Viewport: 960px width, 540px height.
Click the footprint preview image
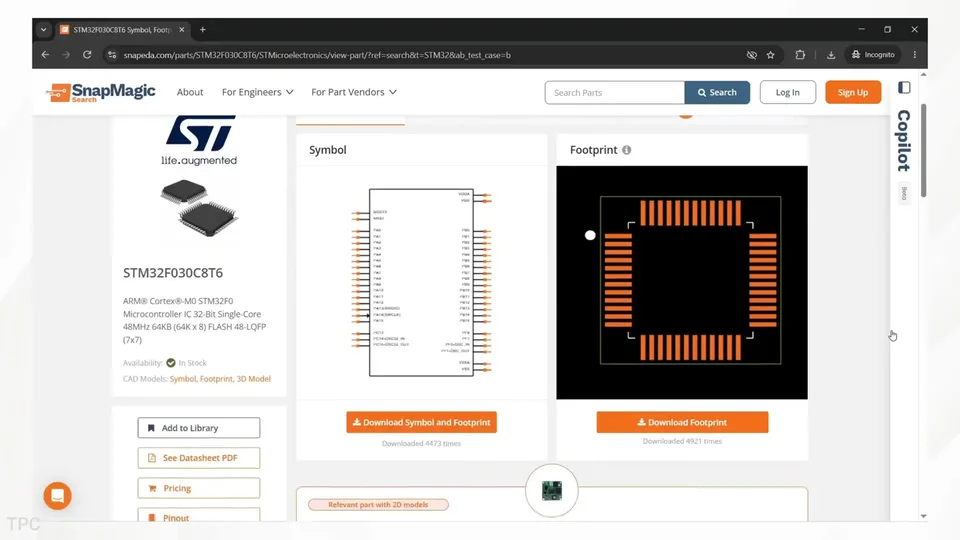click(682, 282)
